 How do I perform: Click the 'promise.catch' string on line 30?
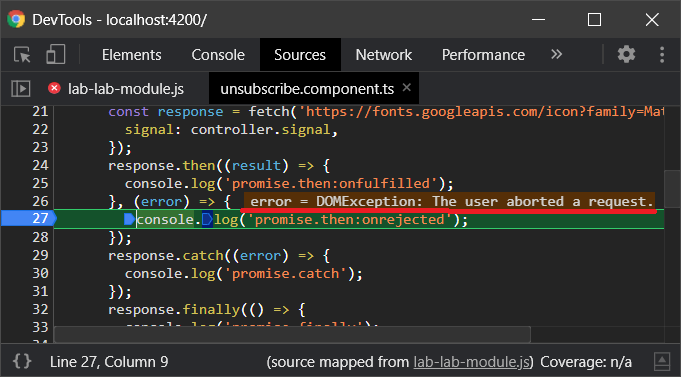point(285,273)
